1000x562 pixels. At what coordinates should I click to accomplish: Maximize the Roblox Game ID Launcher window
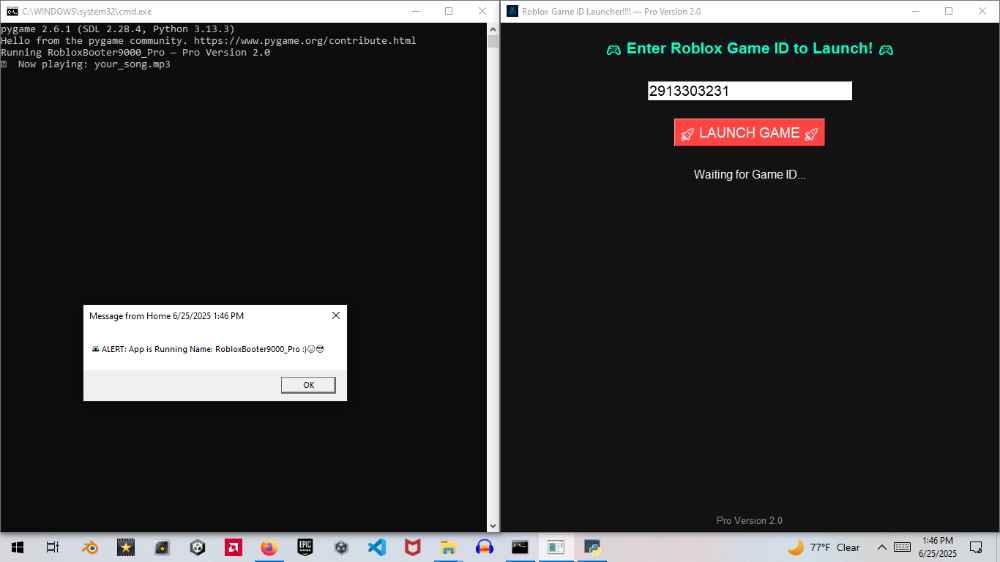(948, 11)
